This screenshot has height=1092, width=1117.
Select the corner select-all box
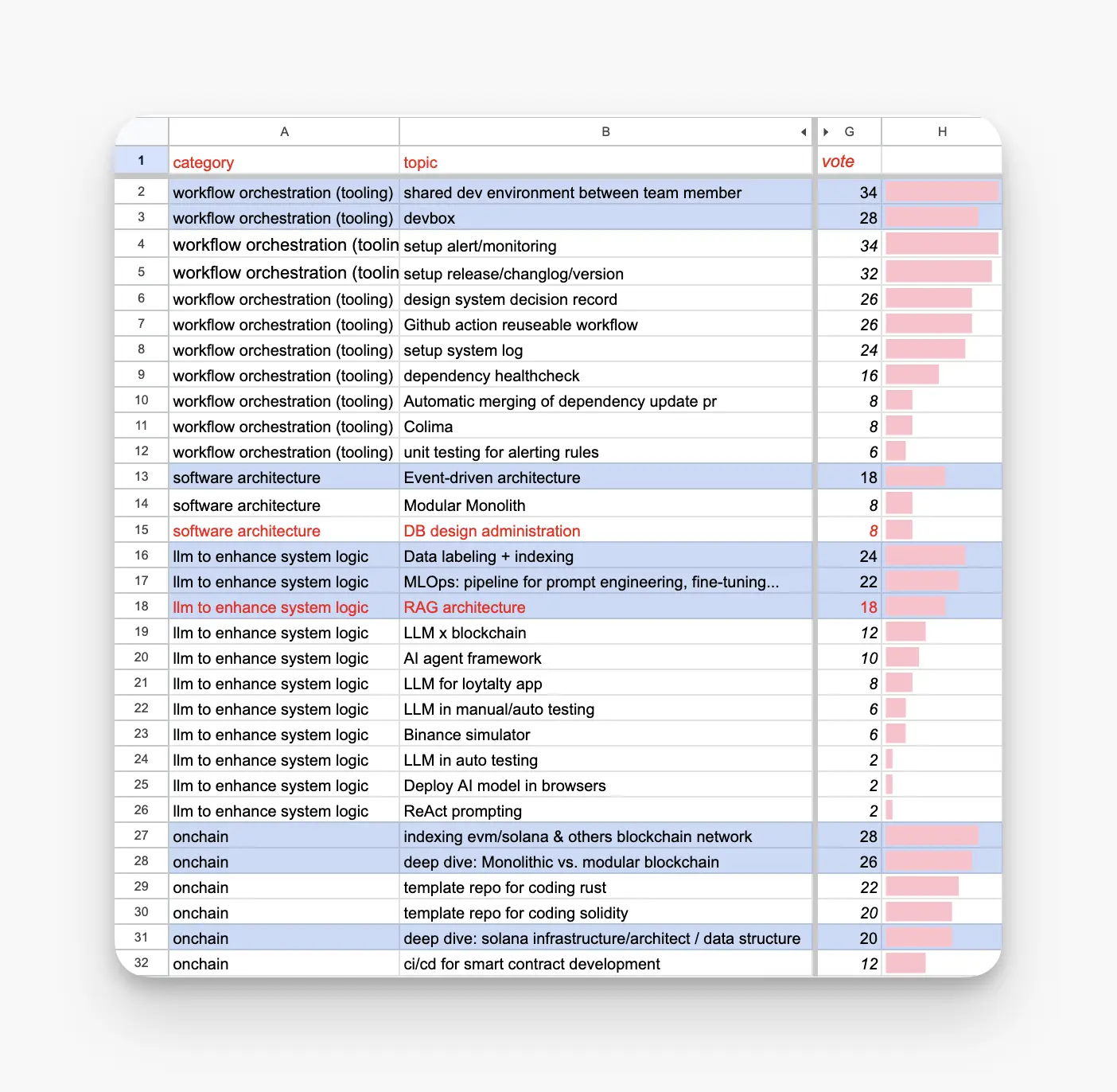coord(142,131)
